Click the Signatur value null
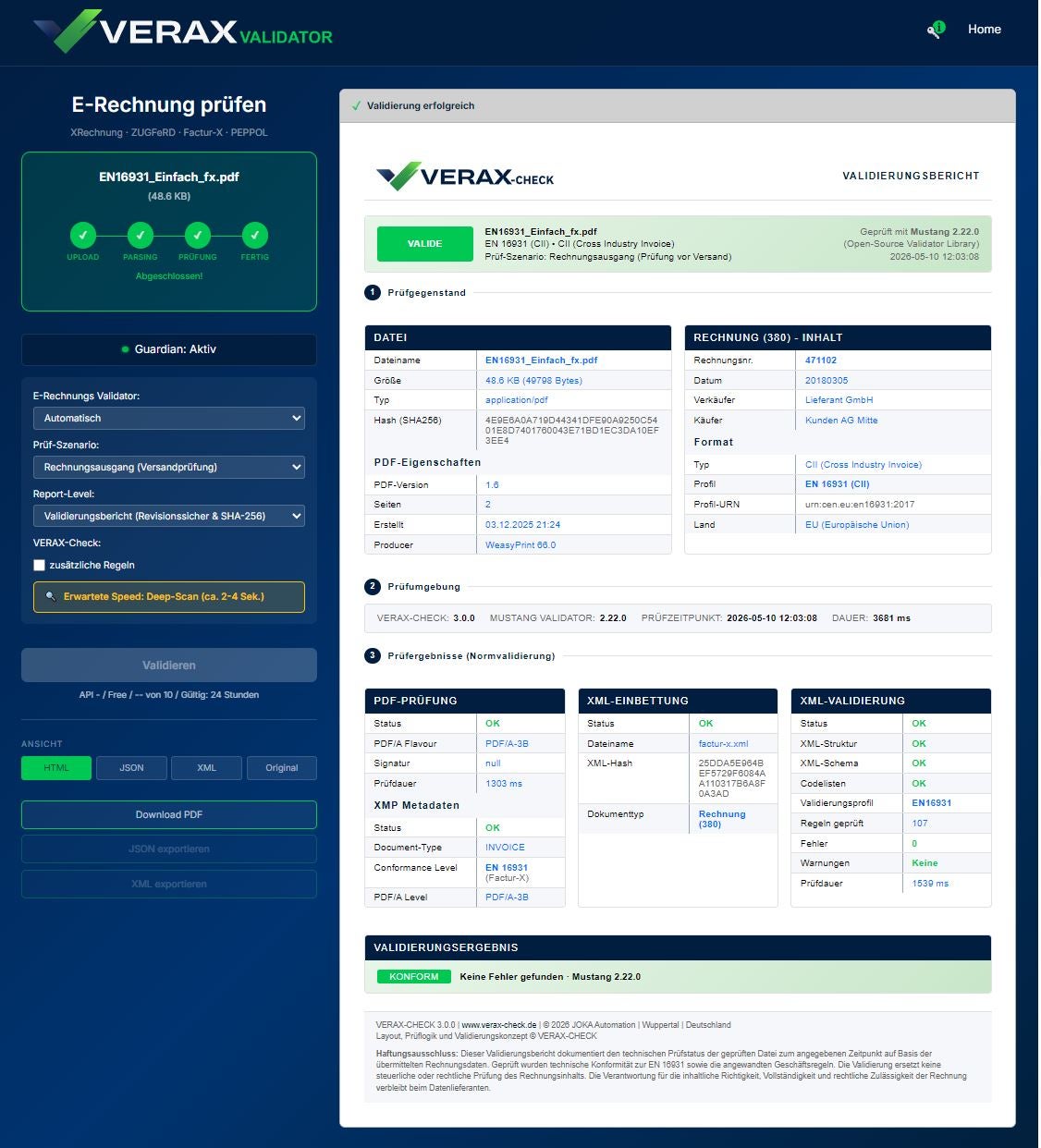 493,763
